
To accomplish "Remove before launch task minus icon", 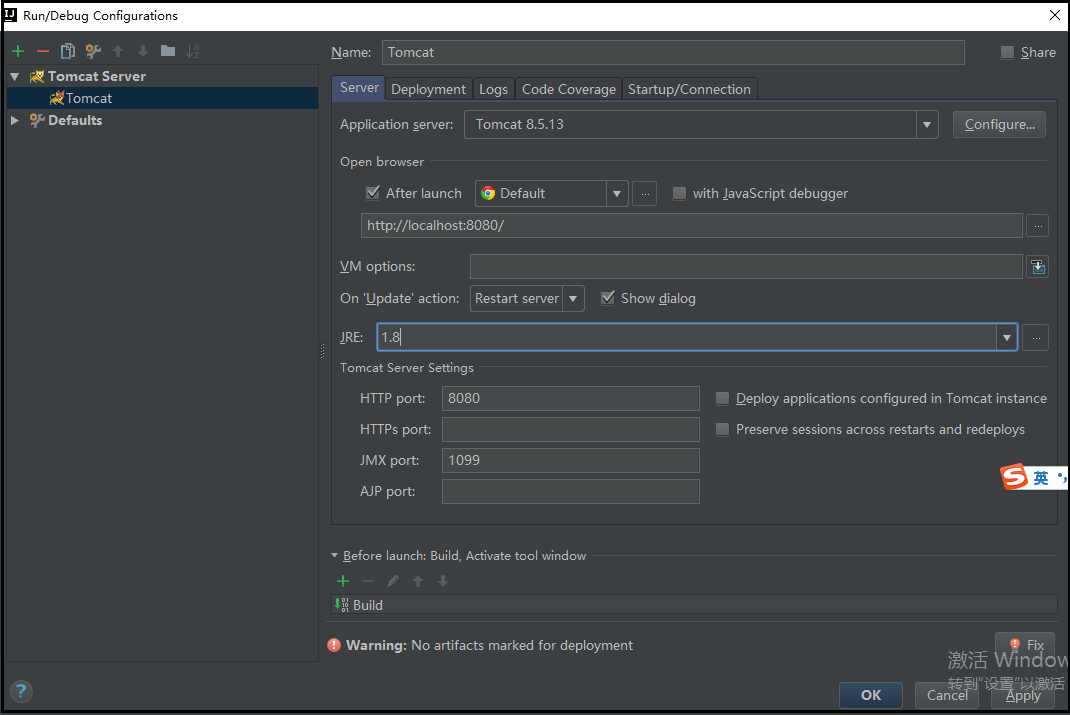I will [x=368, y=581].
